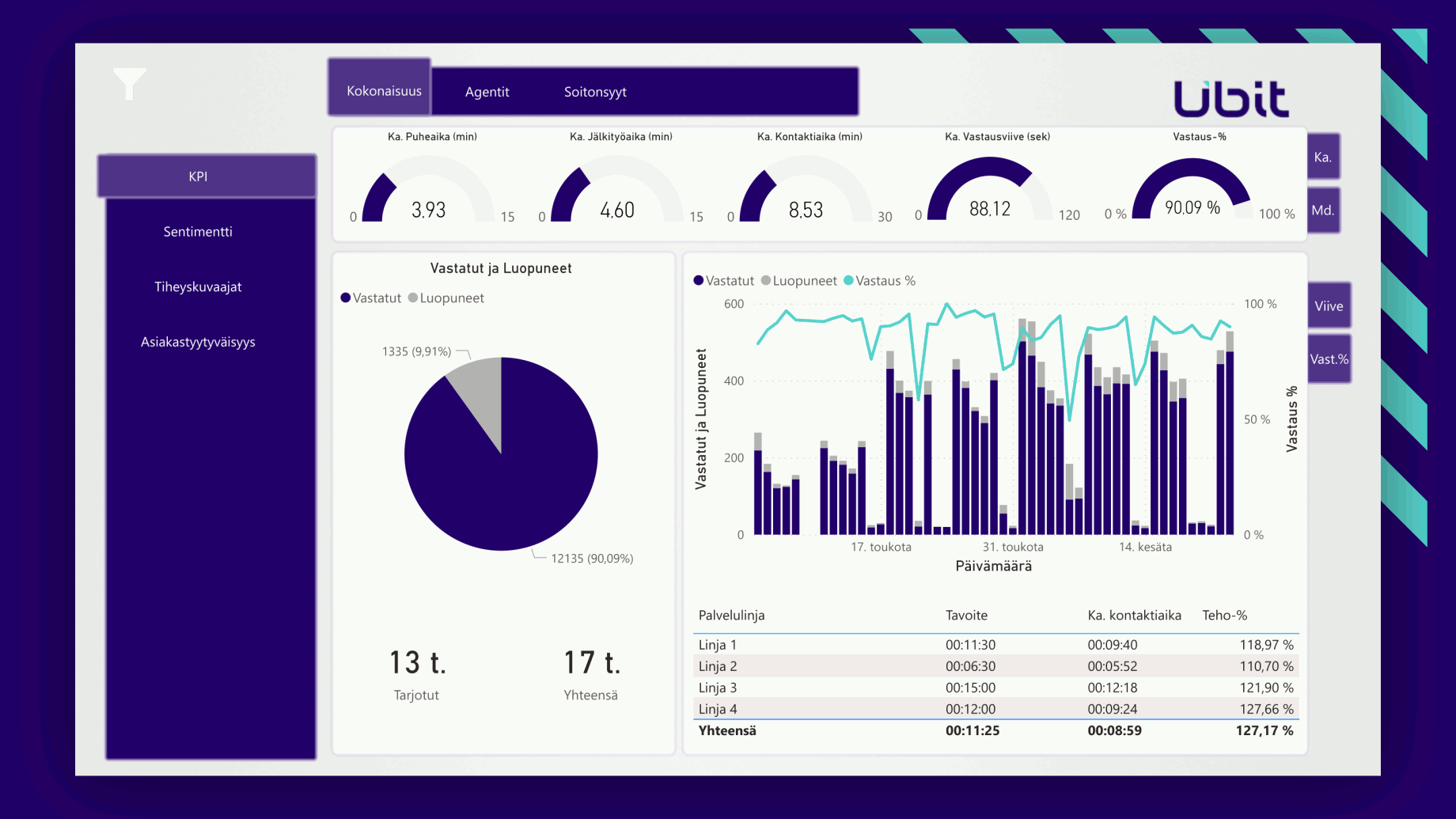The image size is (1456, 819).
Task: Switch to the Agentit tab
Action: coord(487,91)
